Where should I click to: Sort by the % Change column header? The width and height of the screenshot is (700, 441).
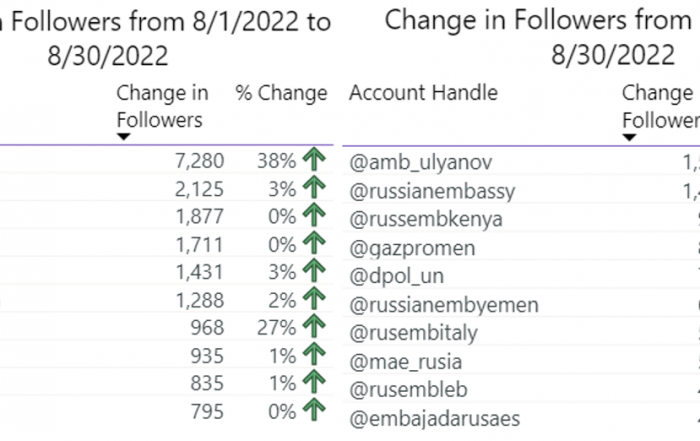coord(281,93)
